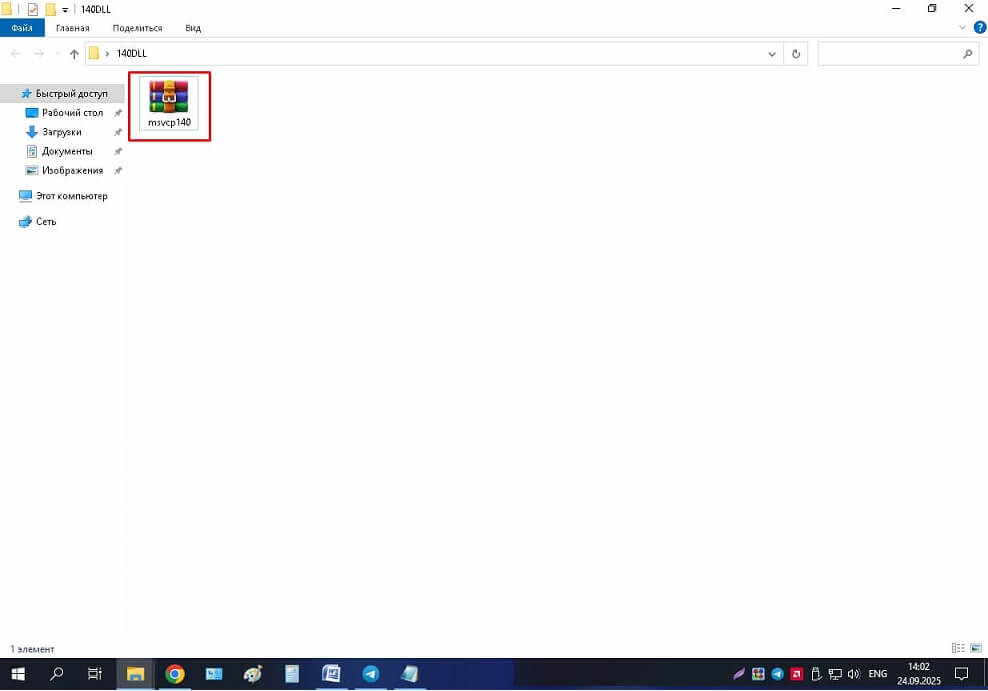Screen dimensions: 988x691
Task: Switch to details list view mode
Action: (x=958, y=648)
